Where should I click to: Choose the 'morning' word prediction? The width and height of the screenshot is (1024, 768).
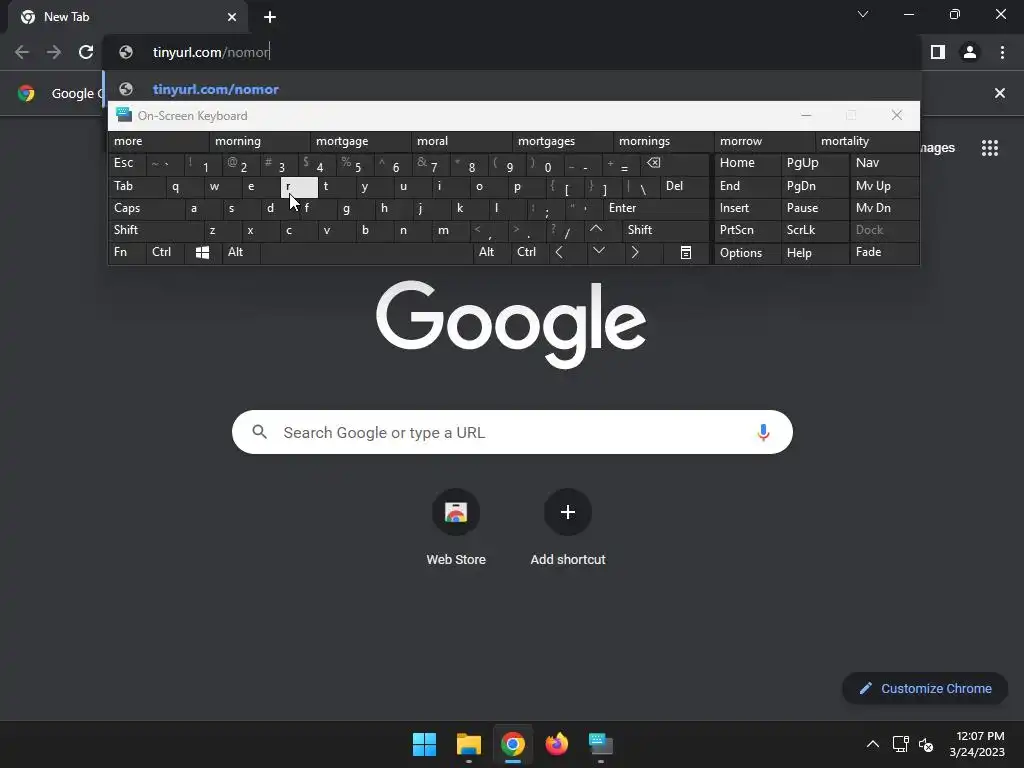[259, 141]
